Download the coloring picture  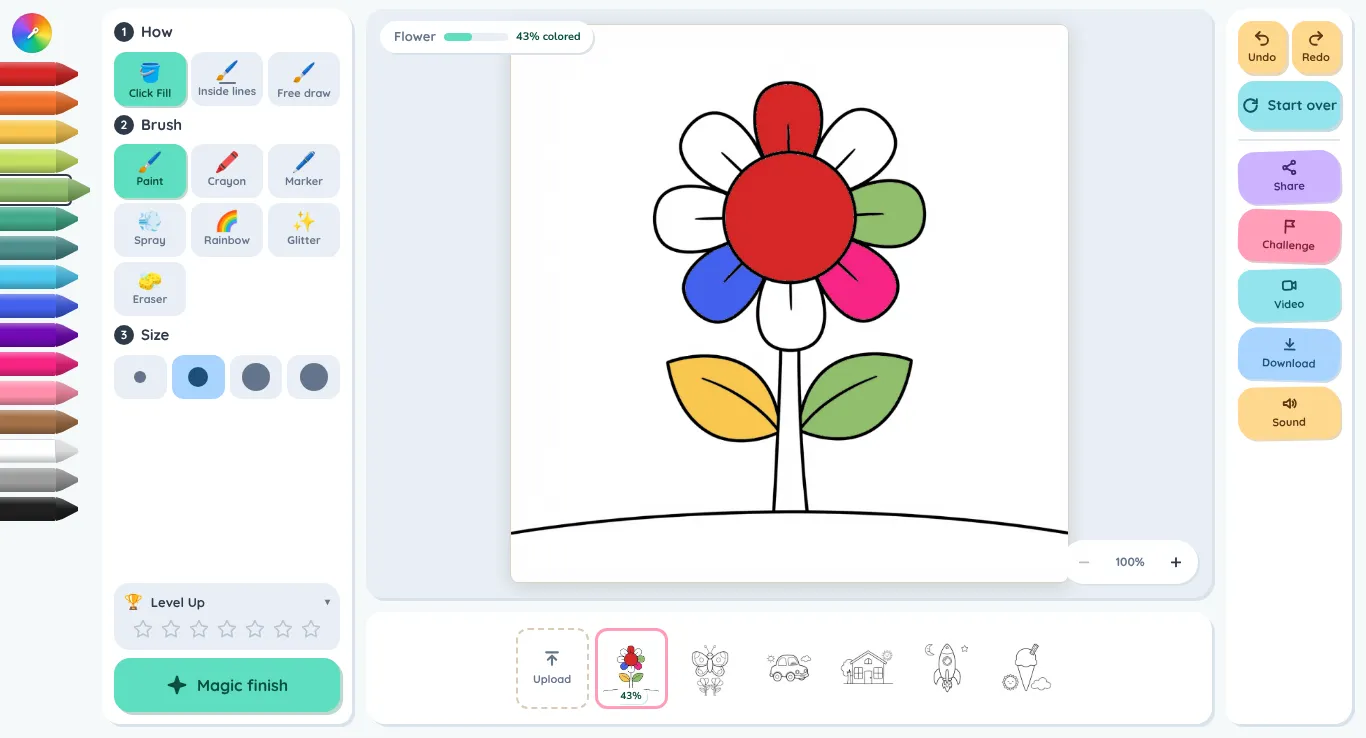(x=1289, y=353)
